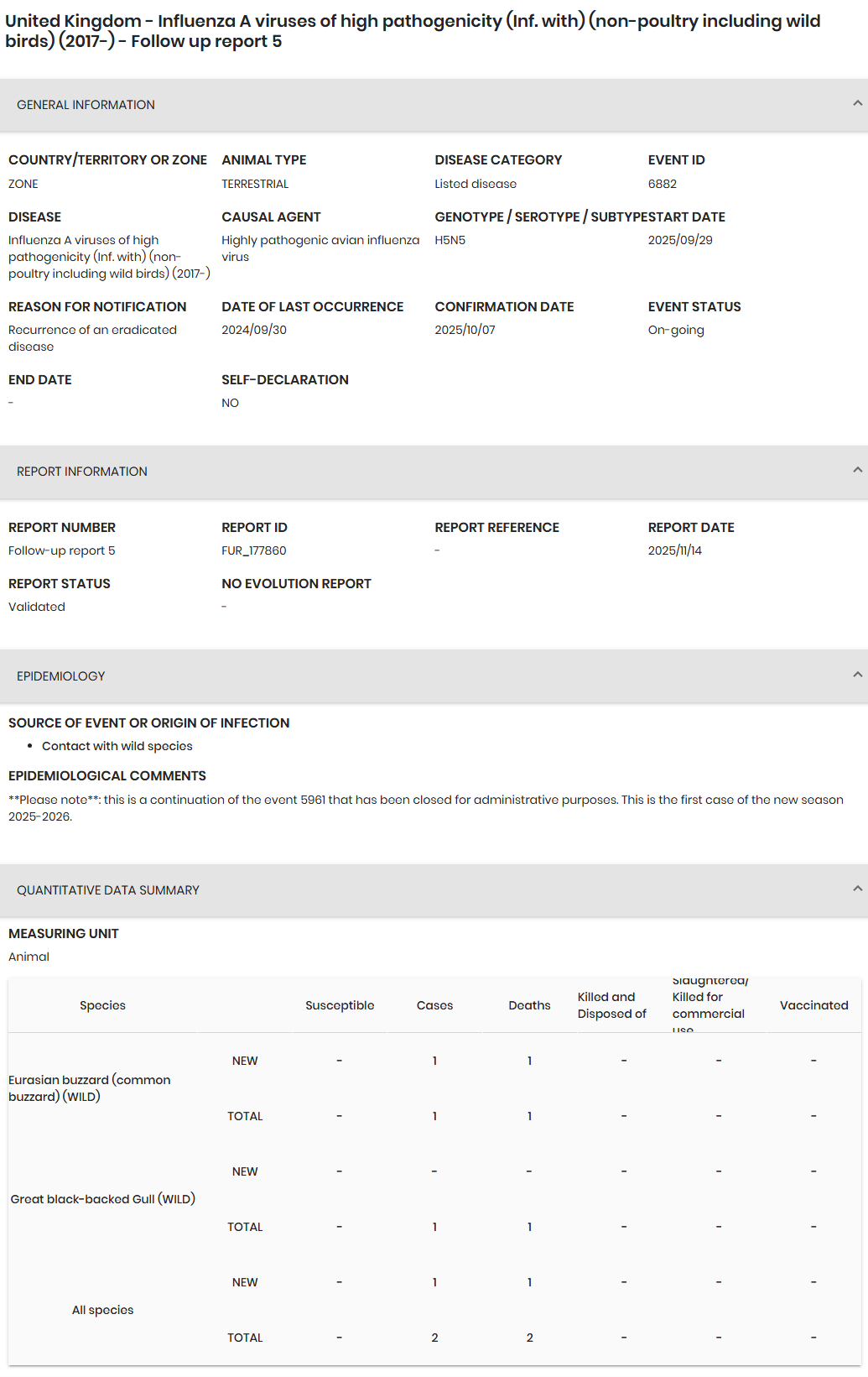The height and width of the screenshot is (1377, 868).
Task: Select the Great black-backed Gull row label
Action: point(102,1199)
